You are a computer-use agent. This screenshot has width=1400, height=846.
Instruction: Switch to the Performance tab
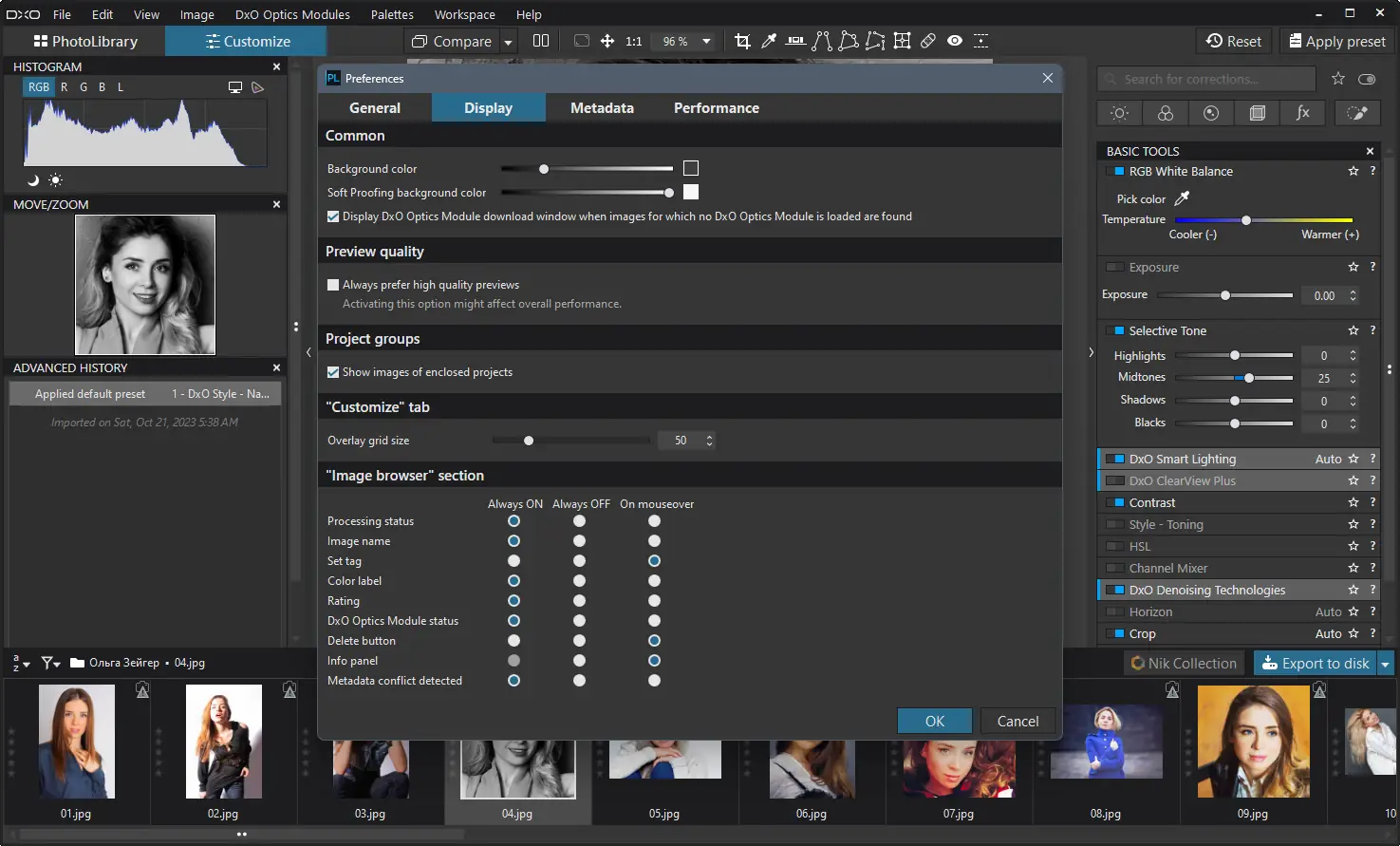(716, 108)
